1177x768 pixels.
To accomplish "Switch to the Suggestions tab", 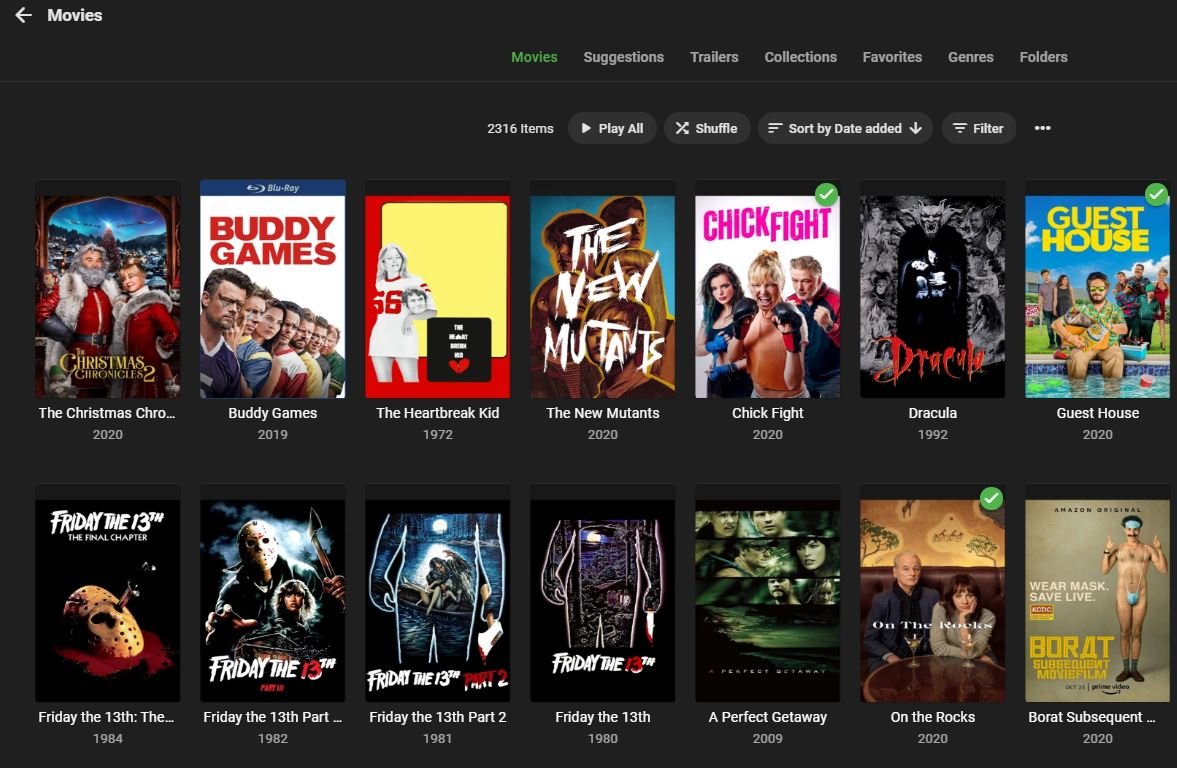I will [623, 57].
